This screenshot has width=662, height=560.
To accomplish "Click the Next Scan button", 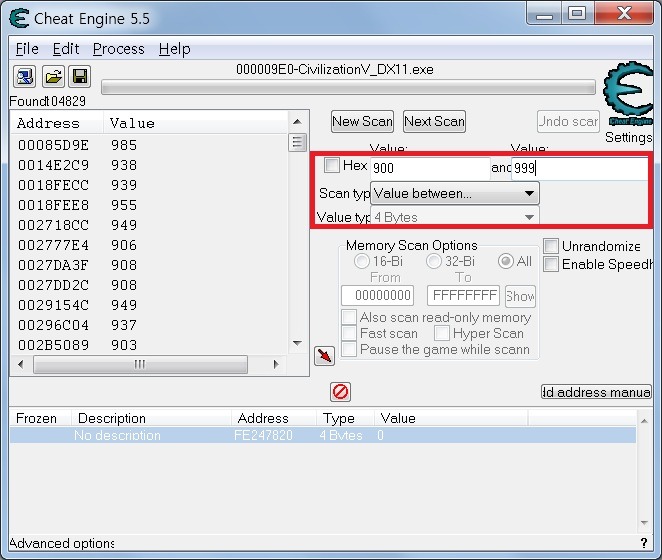I will (434, 122).
